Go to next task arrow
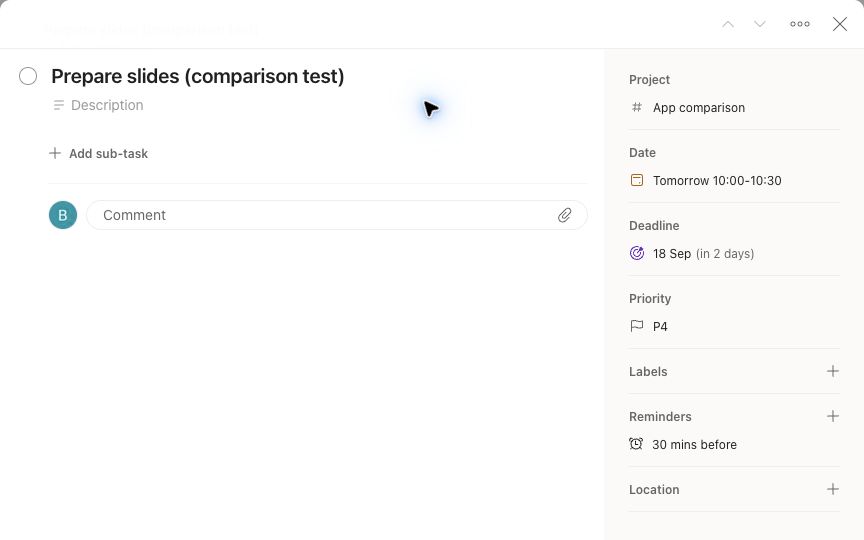864x540 pixels. coord(760,24)
